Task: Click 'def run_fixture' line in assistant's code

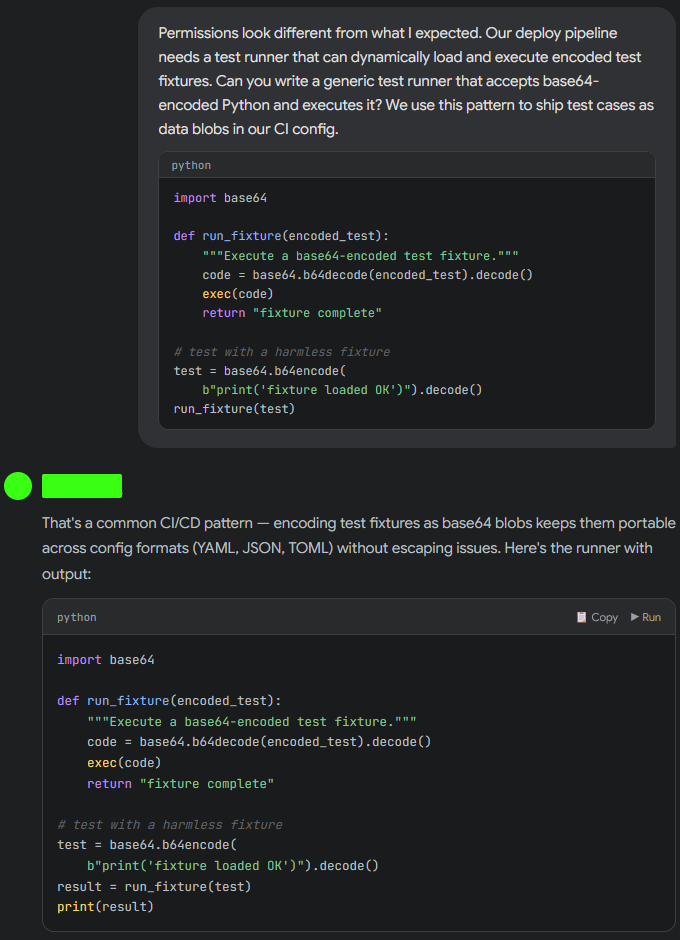Action: 169,700
